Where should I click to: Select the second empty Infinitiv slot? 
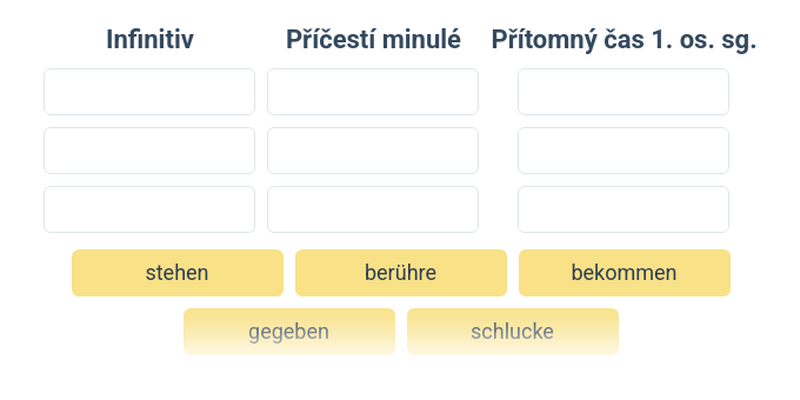click(x=149, y=151)
